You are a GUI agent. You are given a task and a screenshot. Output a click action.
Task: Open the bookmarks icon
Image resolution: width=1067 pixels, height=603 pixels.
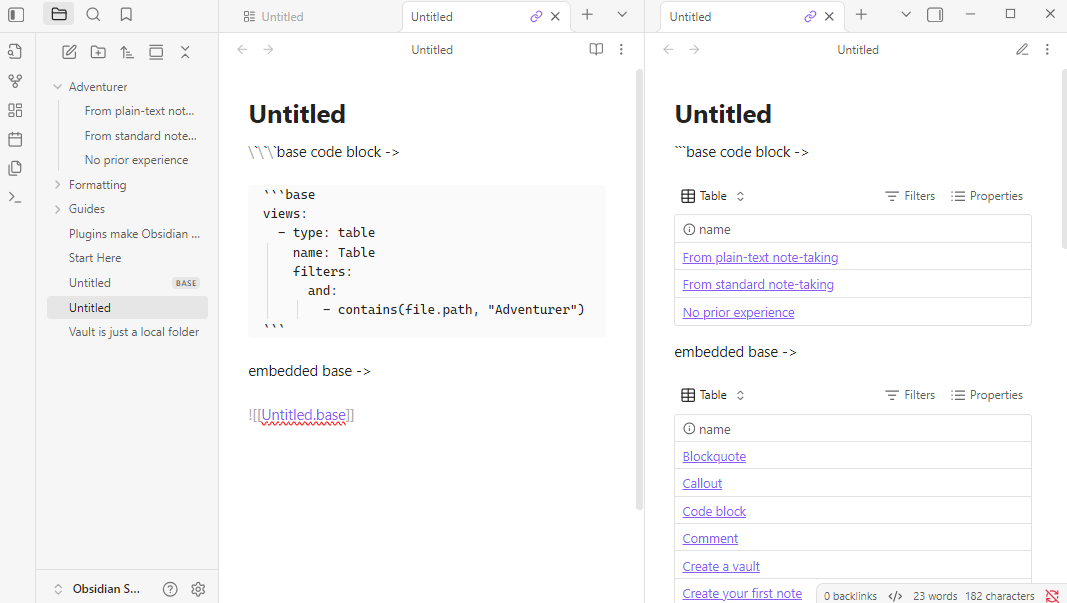tap(126, 14)
